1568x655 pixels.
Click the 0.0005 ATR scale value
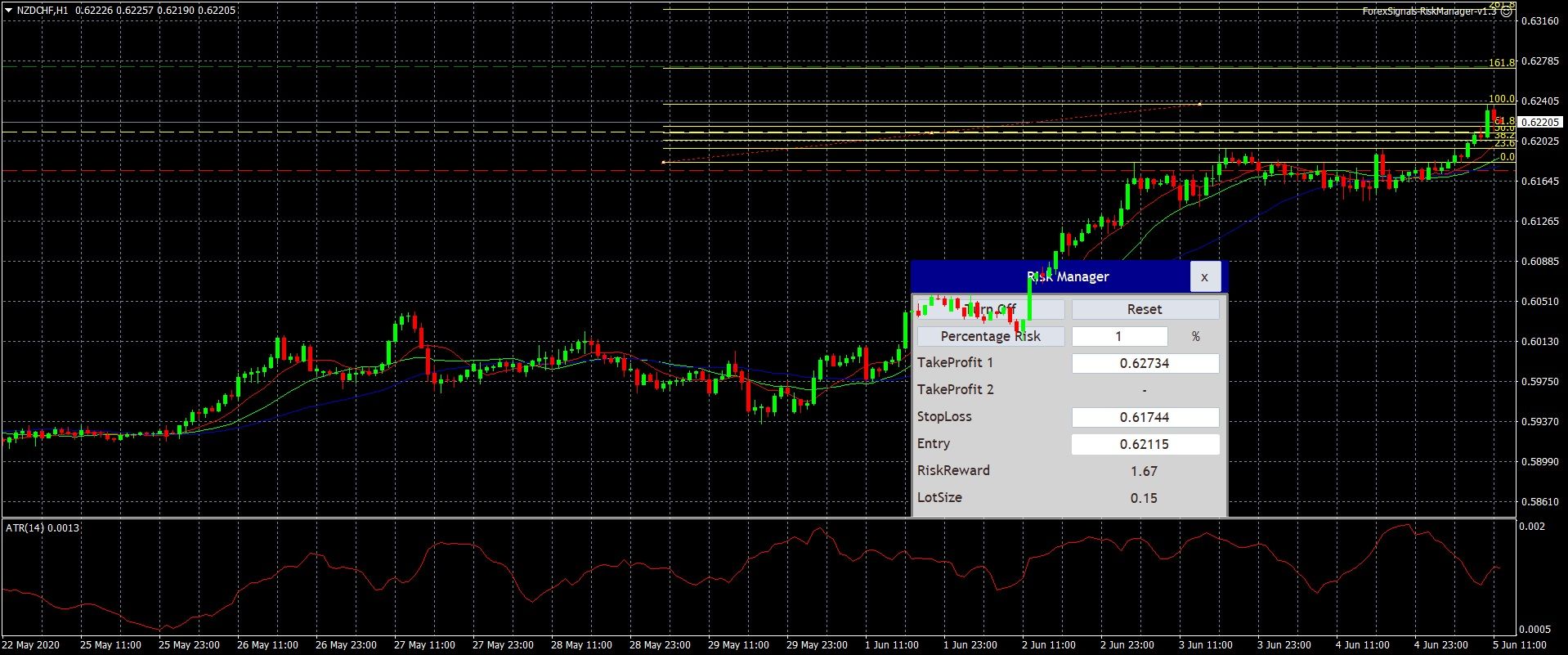point(1534,630)
